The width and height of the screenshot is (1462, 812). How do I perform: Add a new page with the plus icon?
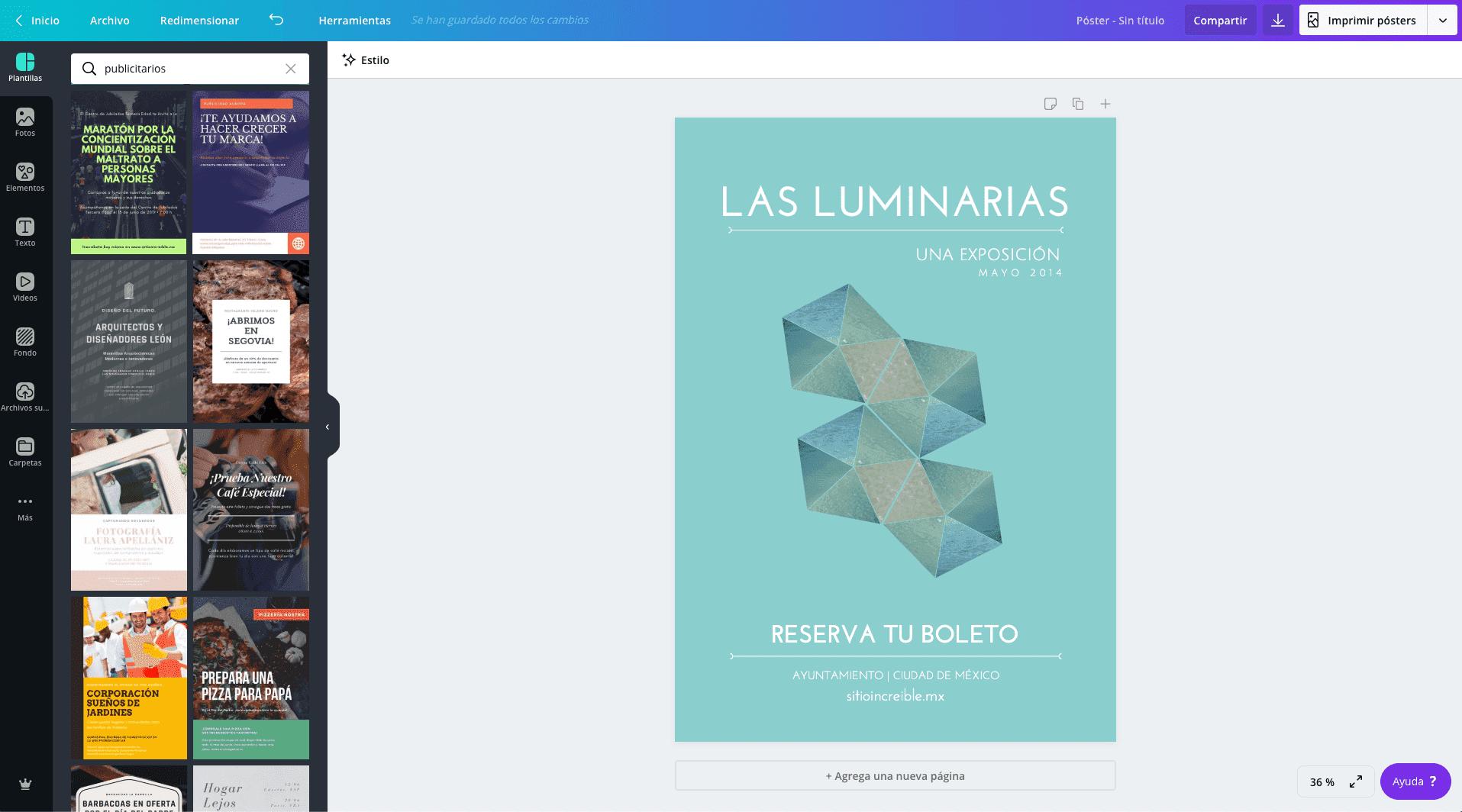[x=1105, y=103]
